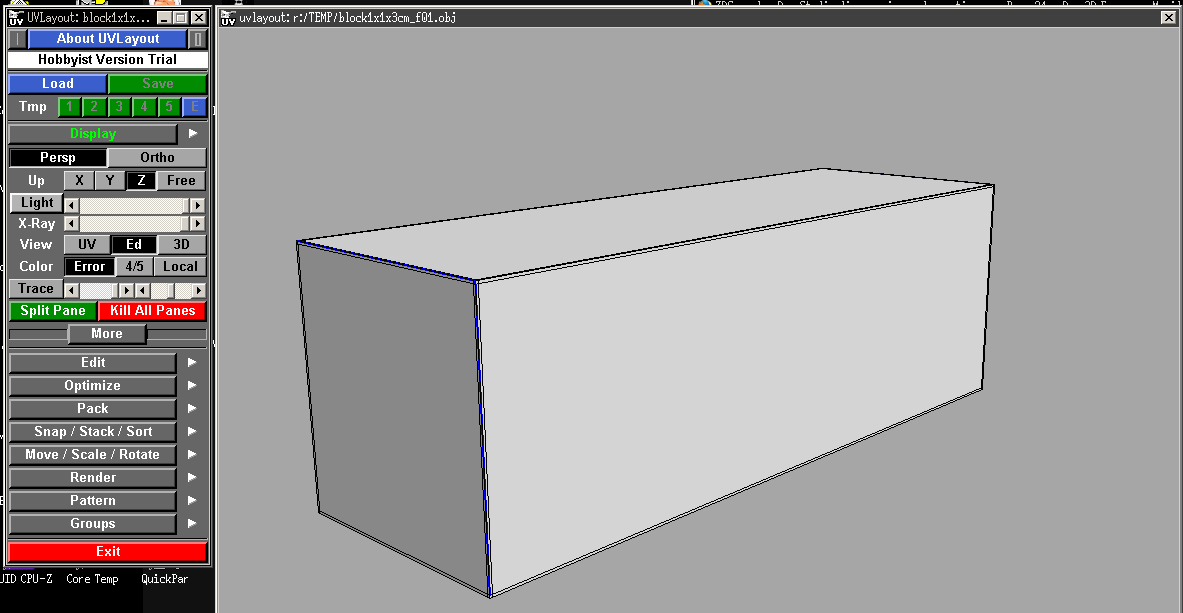
Task: Collapse the Display panel header
Action: click(x=93, y=134)
